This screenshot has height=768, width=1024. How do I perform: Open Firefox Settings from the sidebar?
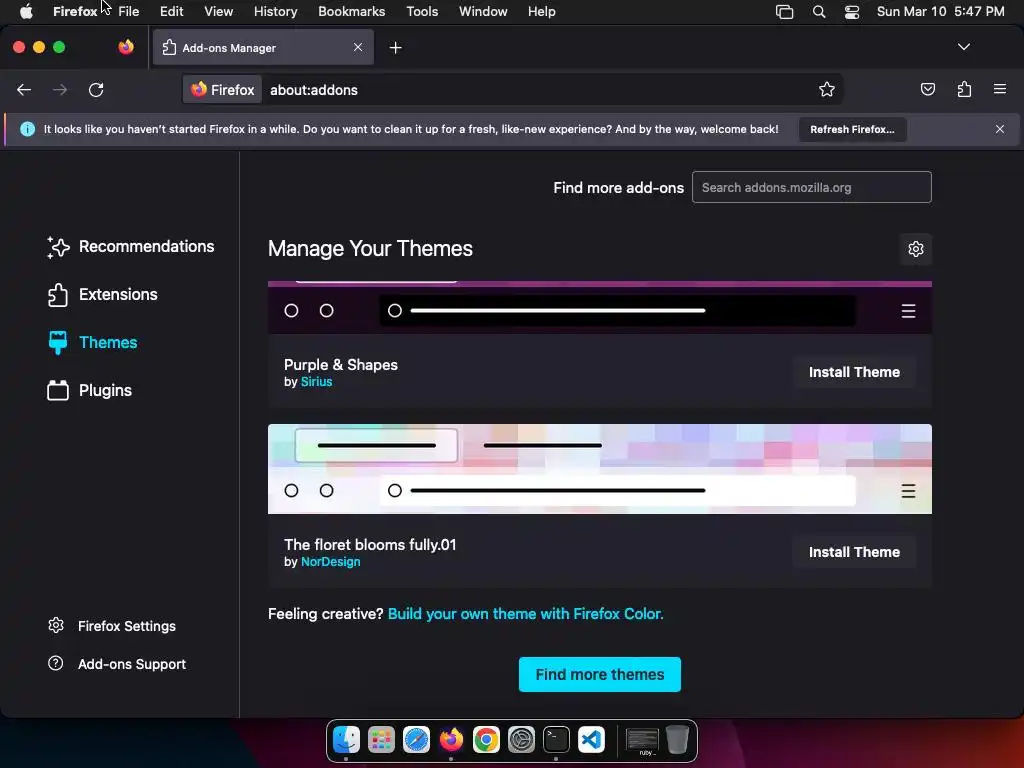(112, 626)
